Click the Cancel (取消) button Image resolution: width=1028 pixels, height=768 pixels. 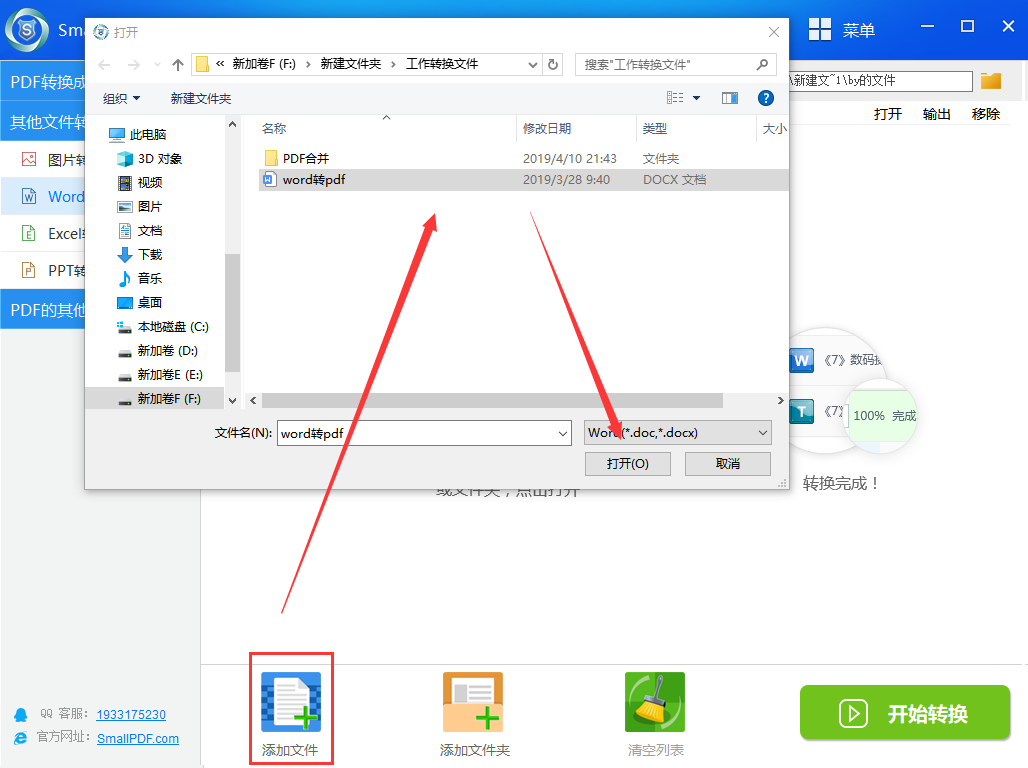[x=727, y=464]
